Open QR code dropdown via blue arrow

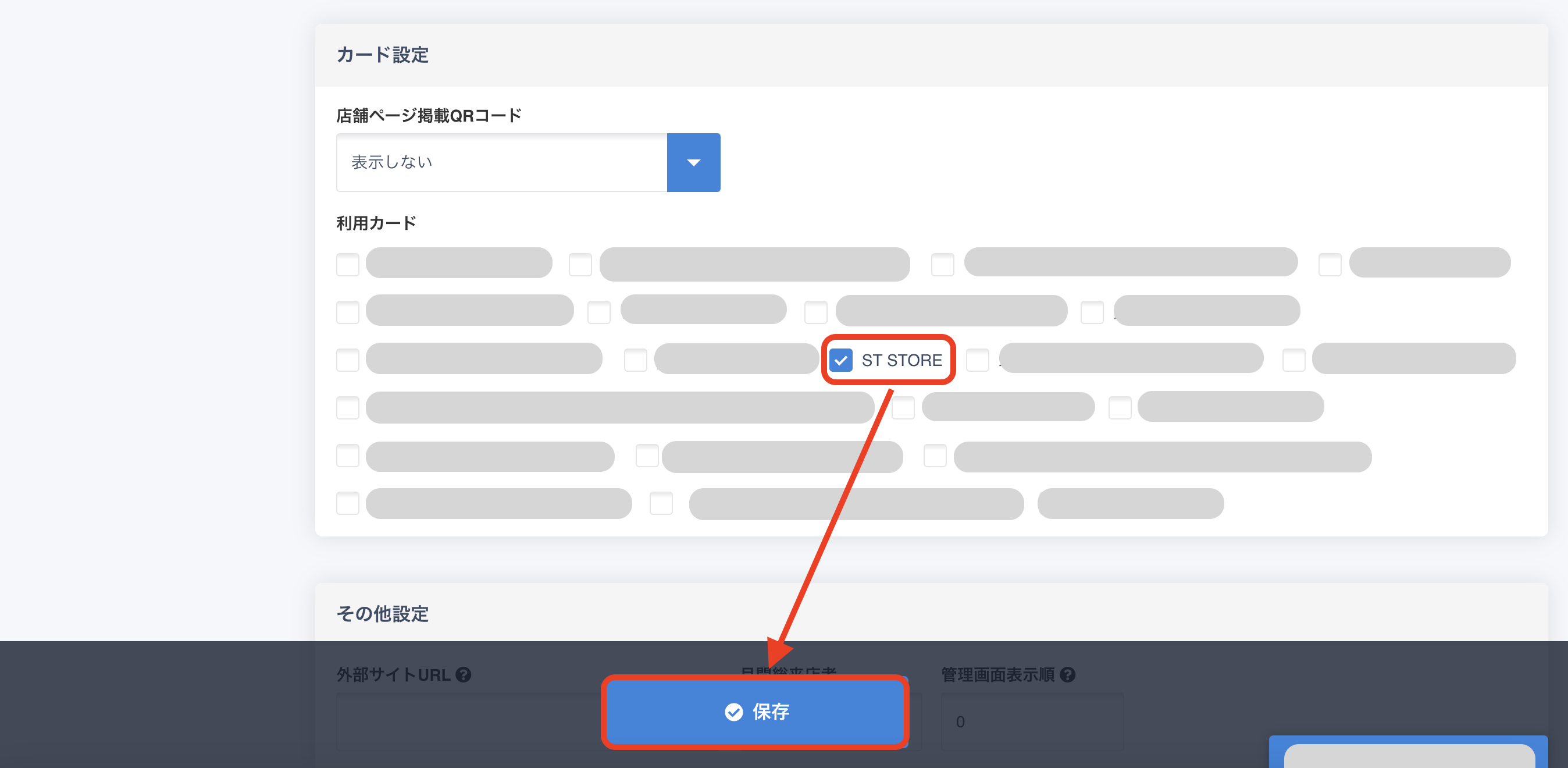coord(693,162)
